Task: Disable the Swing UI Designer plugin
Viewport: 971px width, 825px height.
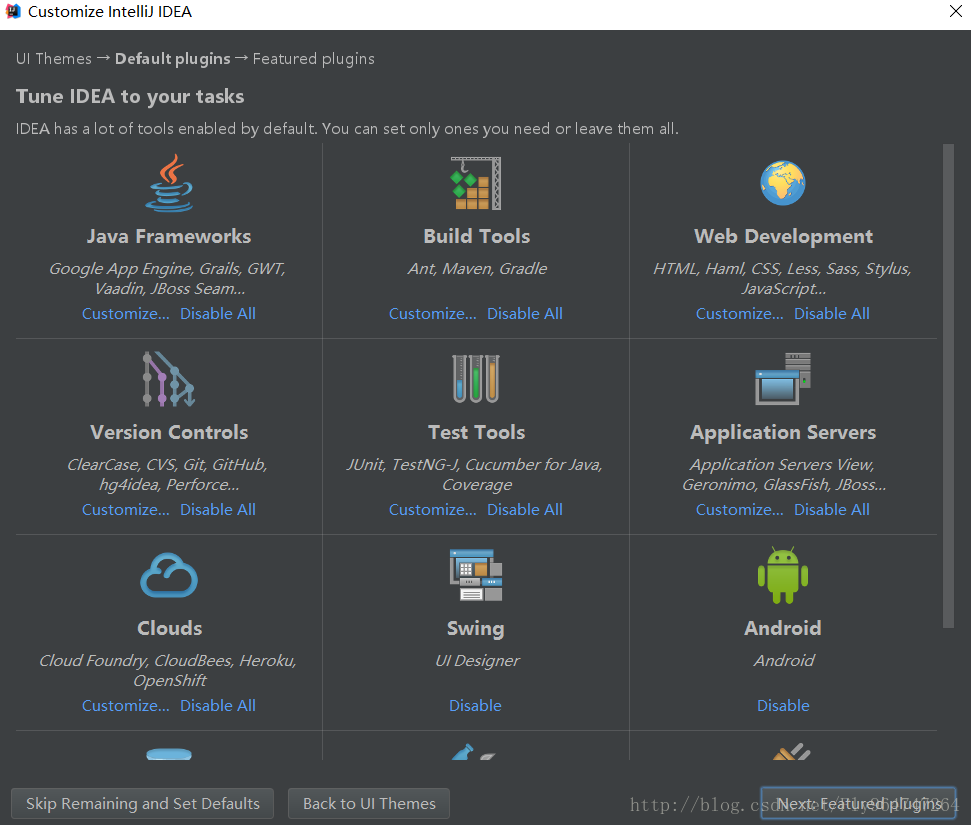Action: pos(476,705)
